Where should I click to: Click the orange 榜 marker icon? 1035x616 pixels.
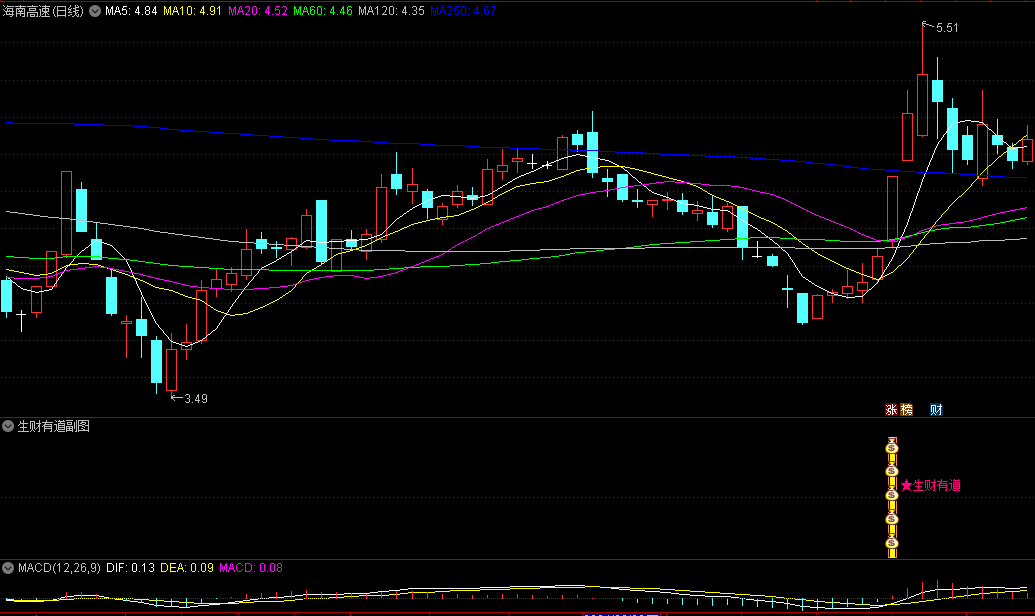point(906,409)
